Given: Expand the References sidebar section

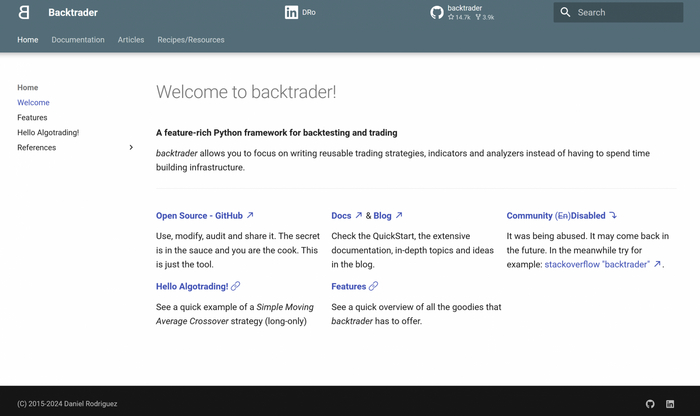Looking at the screenshot, I should [x=131, y=148].
